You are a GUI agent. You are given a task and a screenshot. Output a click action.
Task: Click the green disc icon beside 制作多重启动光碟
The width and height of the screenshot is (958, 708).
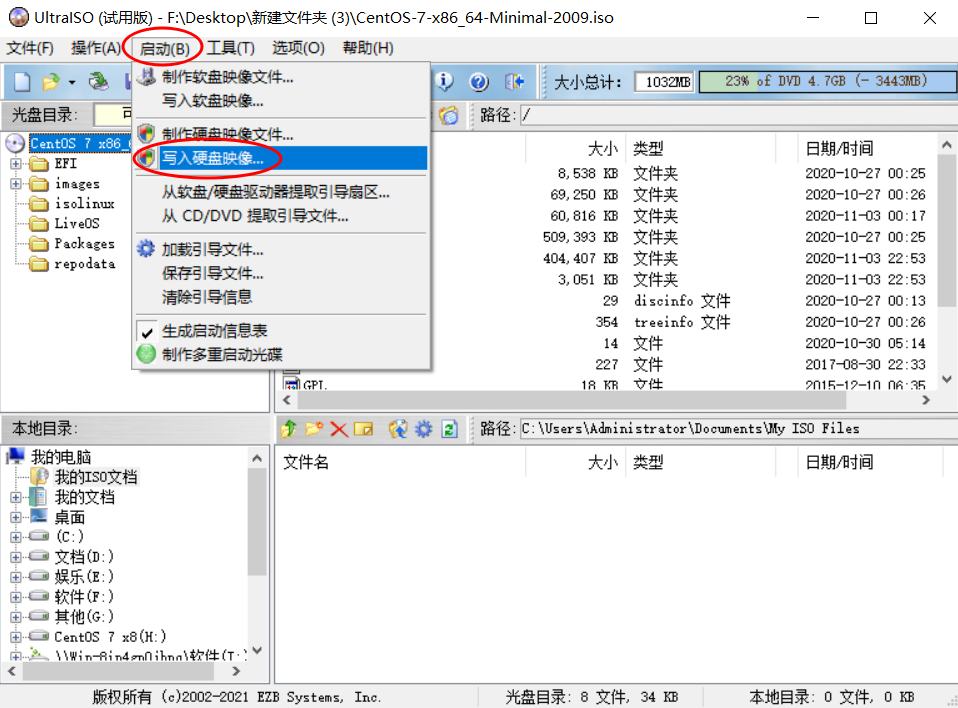point(146,354)
